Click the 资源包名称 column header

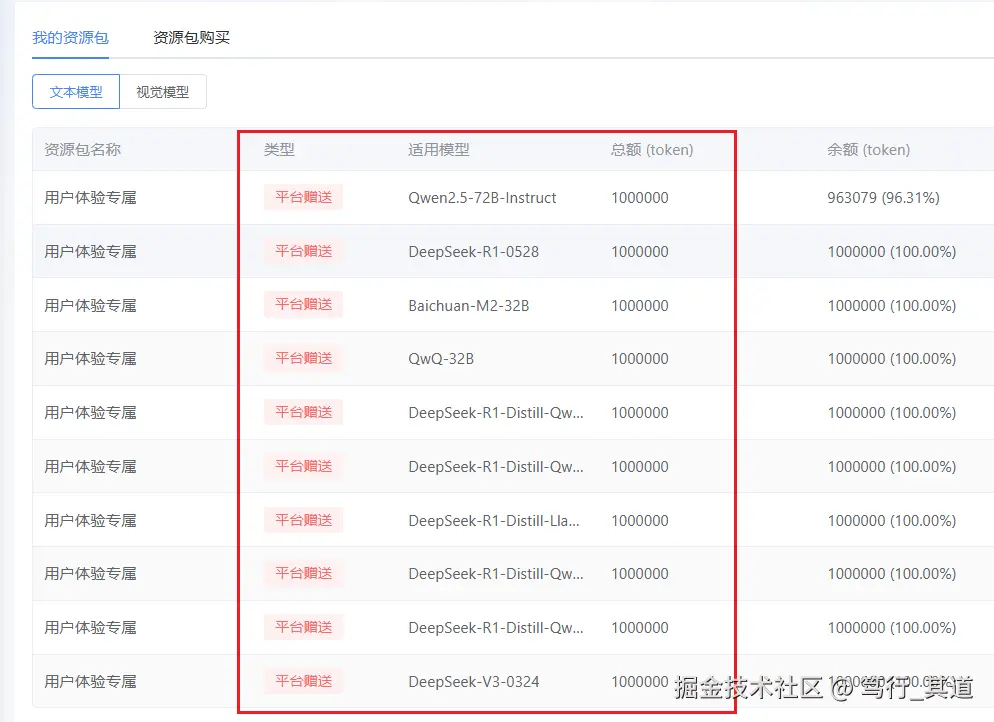pyautogui.click(x=82, y=150)
